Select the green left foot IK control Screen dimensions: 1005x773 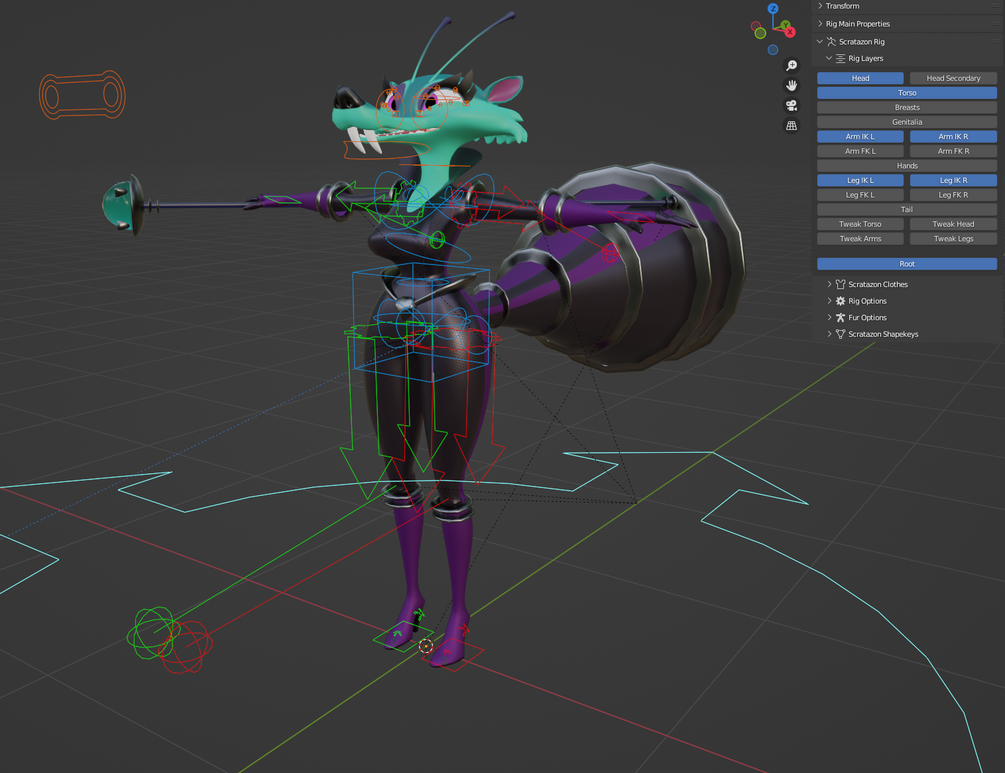(403, 636)
